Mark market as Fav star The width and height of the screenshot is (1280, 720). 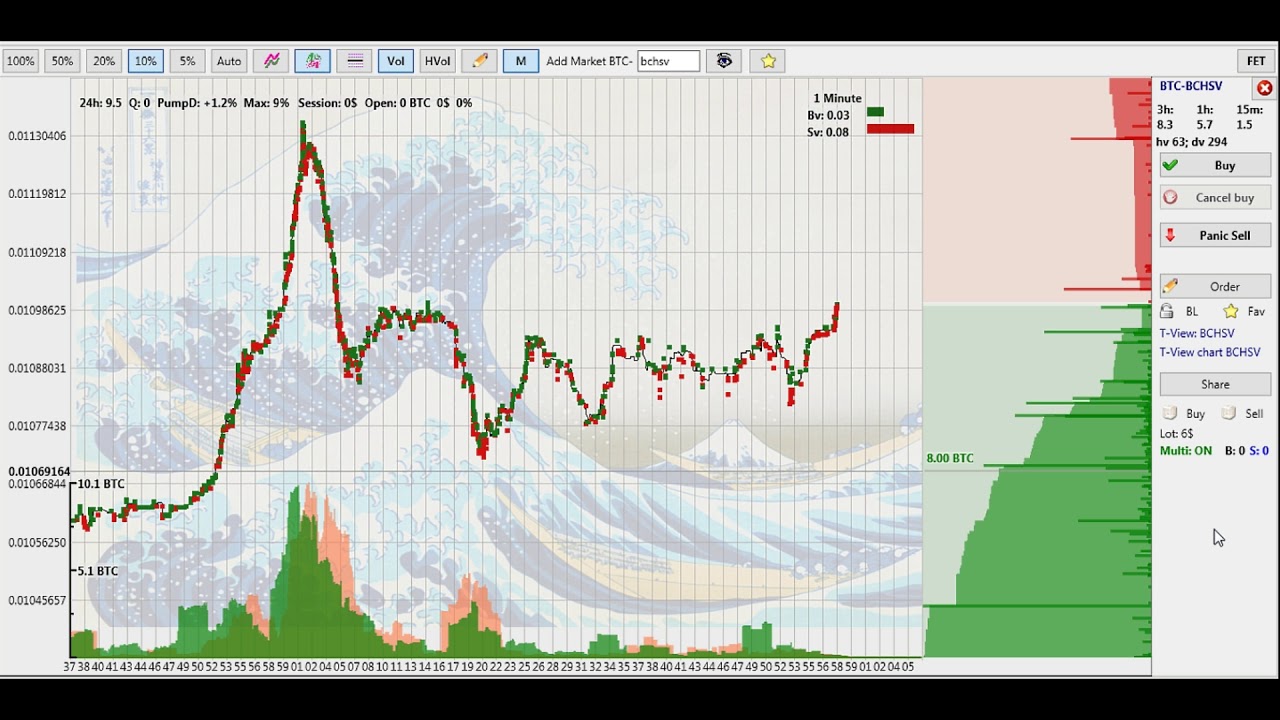1231,311
